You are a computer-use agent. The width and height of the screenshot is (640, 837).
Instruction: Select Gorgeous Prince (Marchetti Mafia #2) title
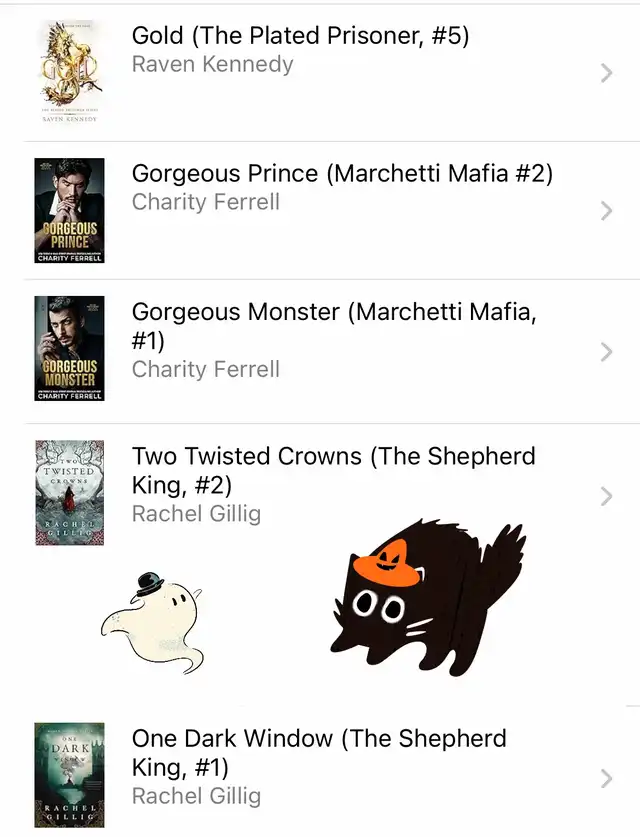pos(342,173)
